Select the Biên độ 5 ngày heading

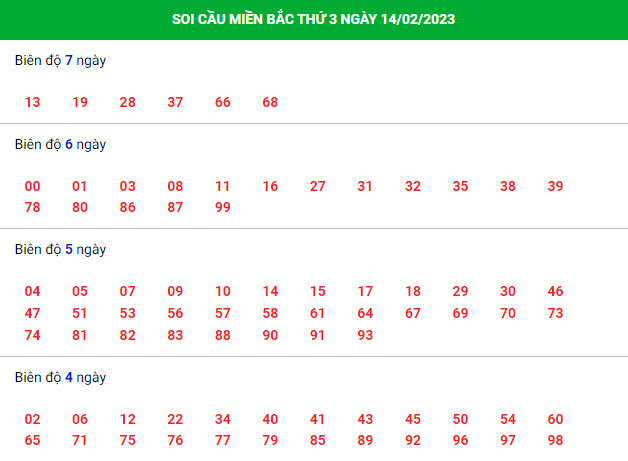coord(60,250)
